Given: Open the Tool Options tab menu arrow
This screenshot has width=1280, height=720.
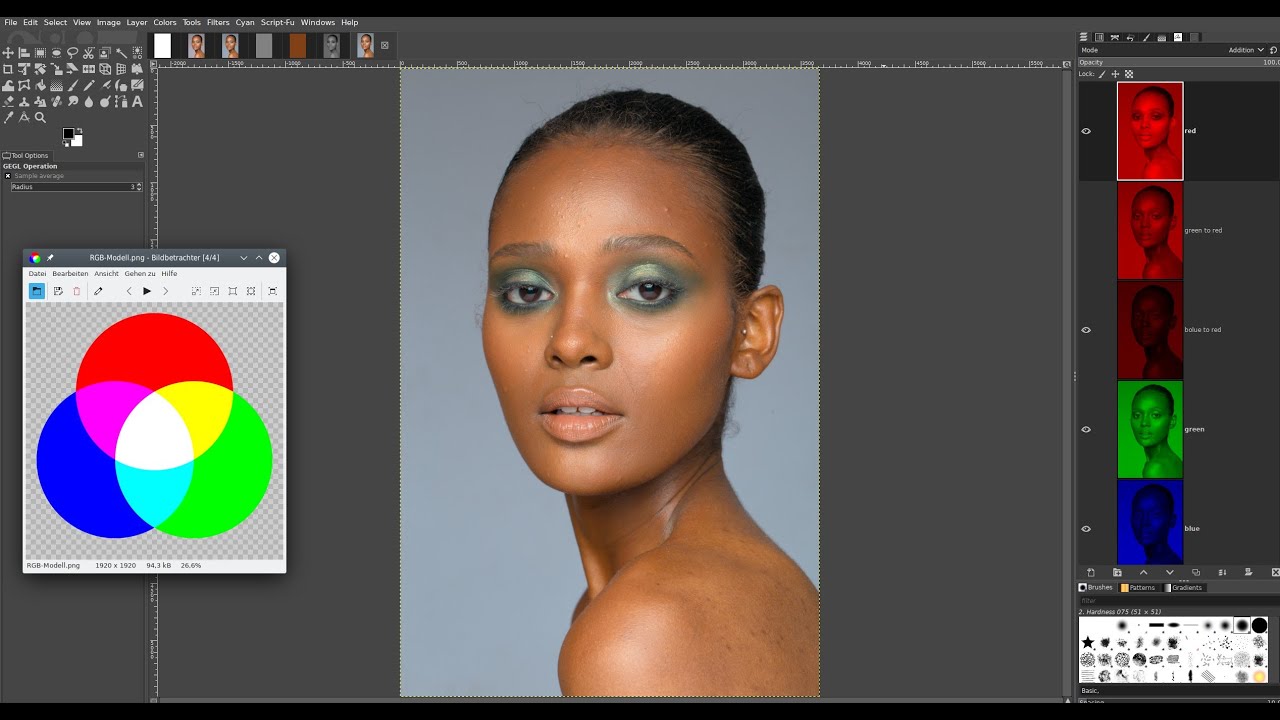Looking at the screenshot, I should coord(141,155).
